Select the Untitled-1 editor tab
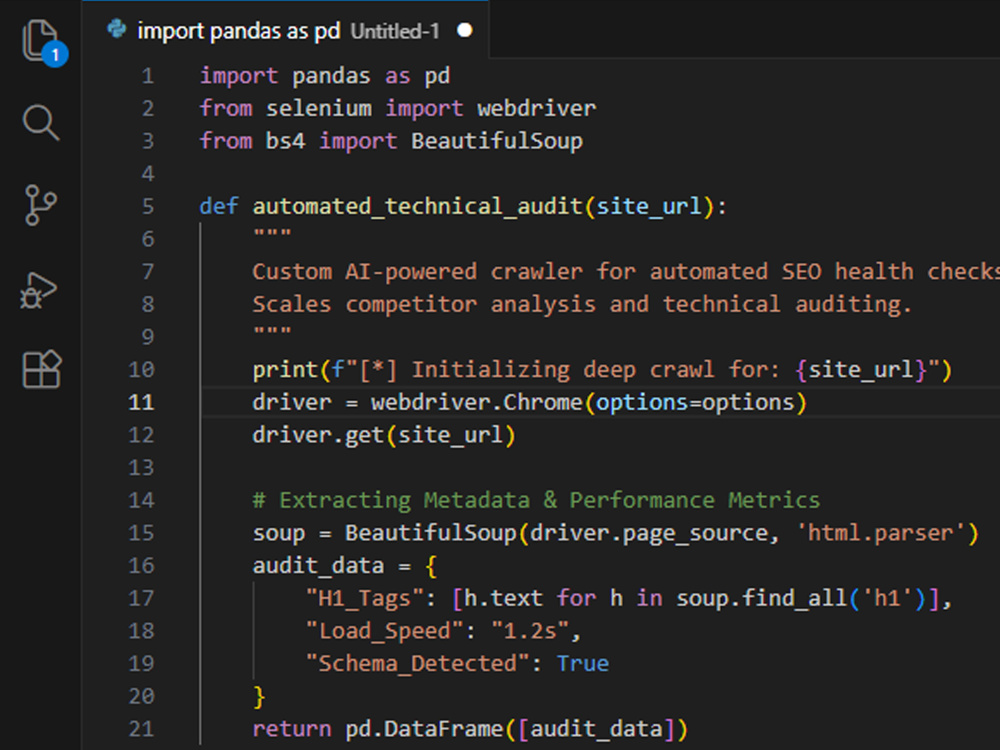Screen dimensions: 1000x750 [x=286, y=31]
